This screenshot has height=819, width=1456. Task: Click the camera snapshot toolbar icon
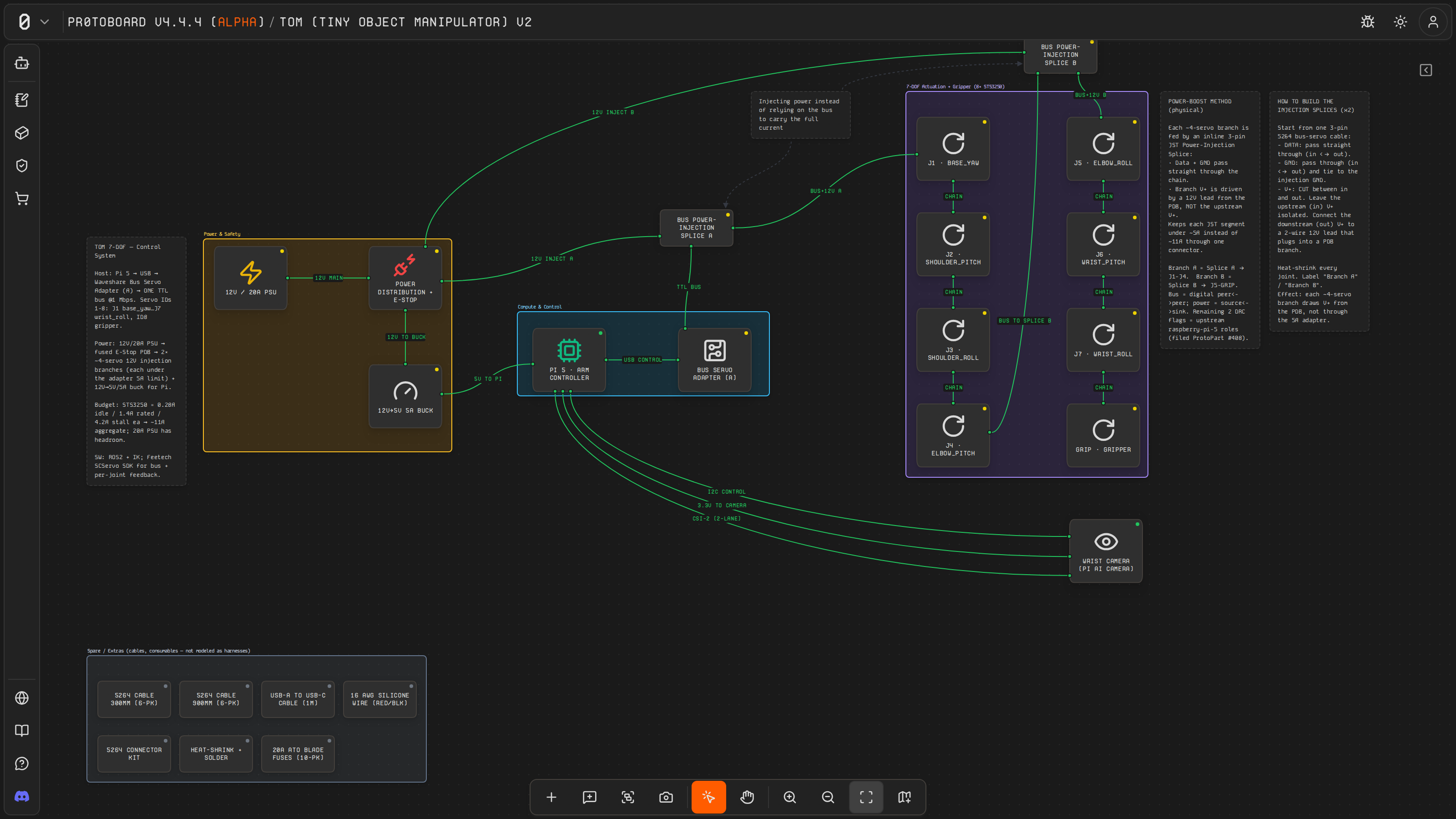pos(666,797)
